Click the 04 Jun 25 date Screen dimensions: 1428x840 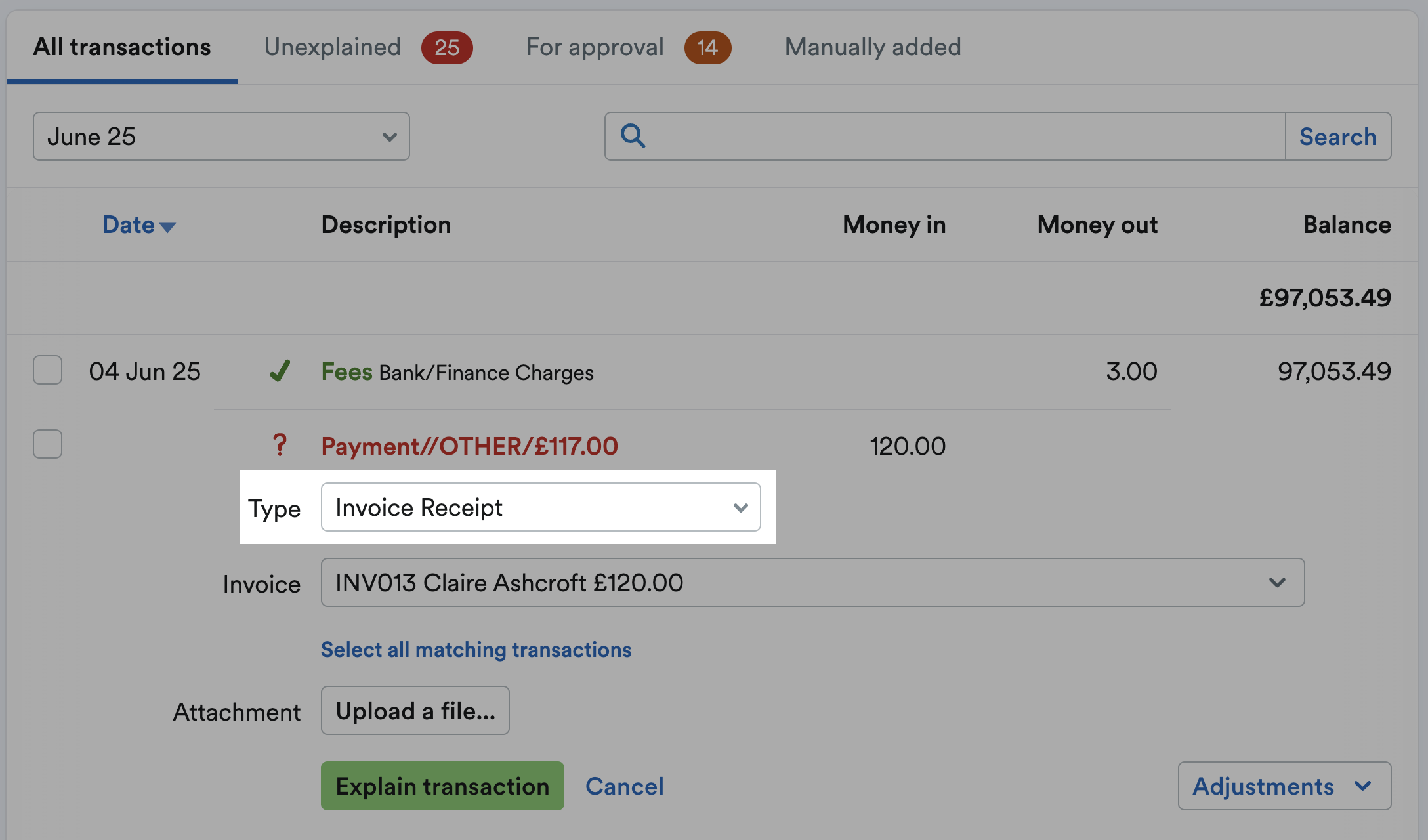pyautogui.click(x=145, y=371)
